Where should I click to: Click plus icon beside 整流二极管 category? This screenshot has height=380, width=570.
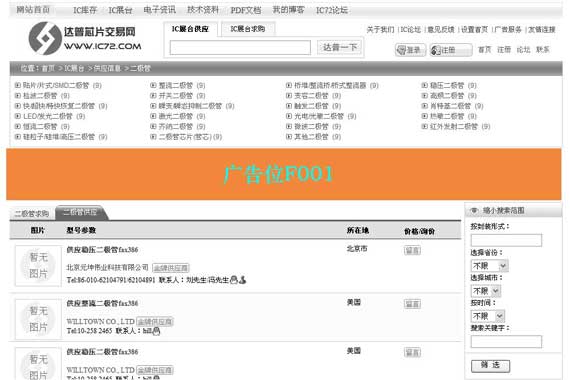pyautogui.click(x=153, y=85)
